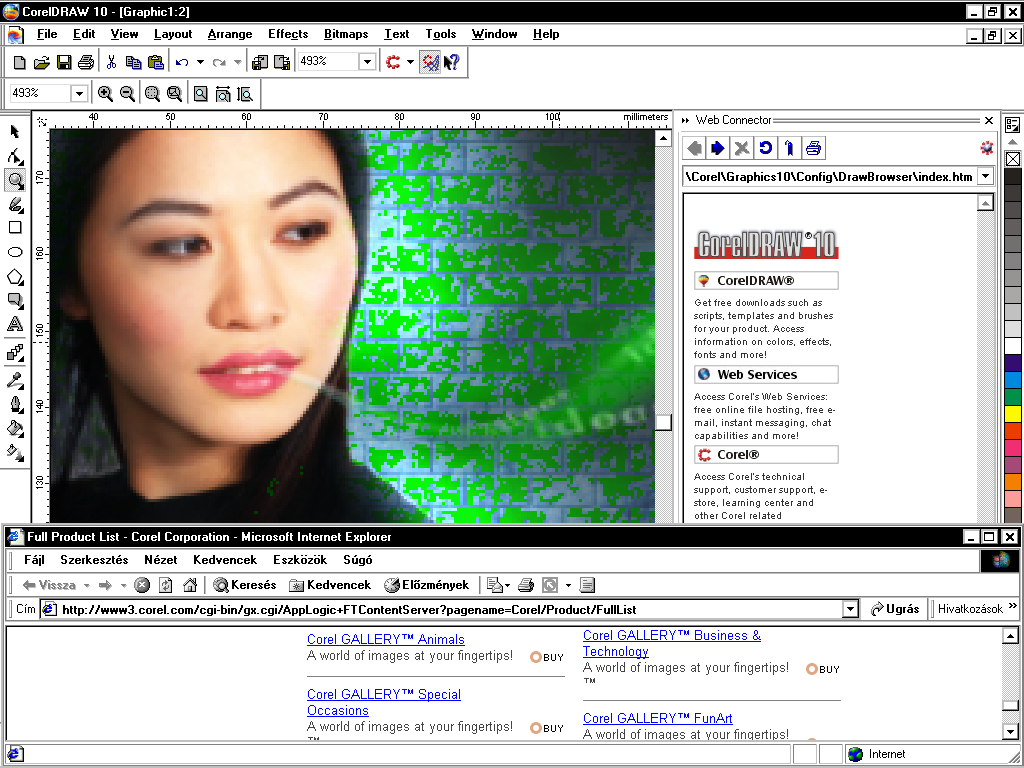Click the Web Services button in Web Connector
1024x768 pixels.
(766, 374)
